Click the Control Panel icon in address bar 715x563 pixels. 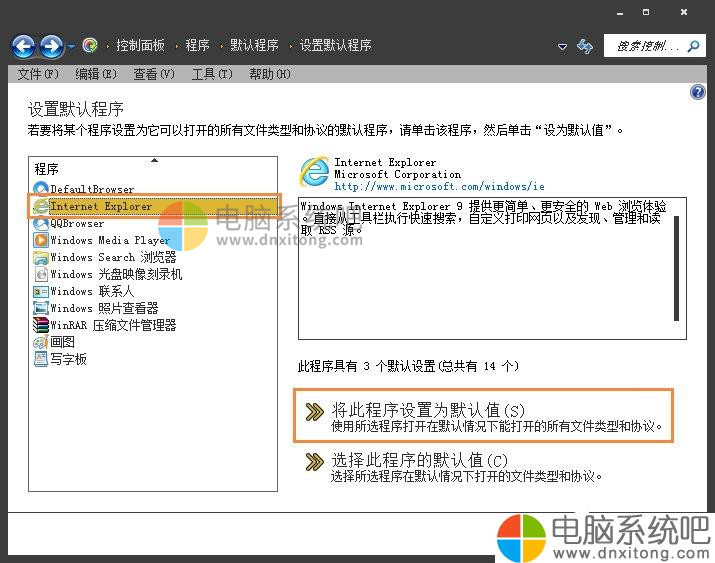pyautogui.click(x=90, y=45)
